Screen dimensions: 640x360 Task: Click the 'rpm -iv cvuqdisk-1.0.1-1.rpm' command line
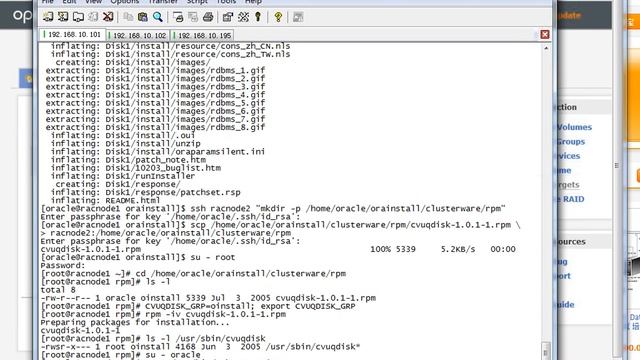163,314
